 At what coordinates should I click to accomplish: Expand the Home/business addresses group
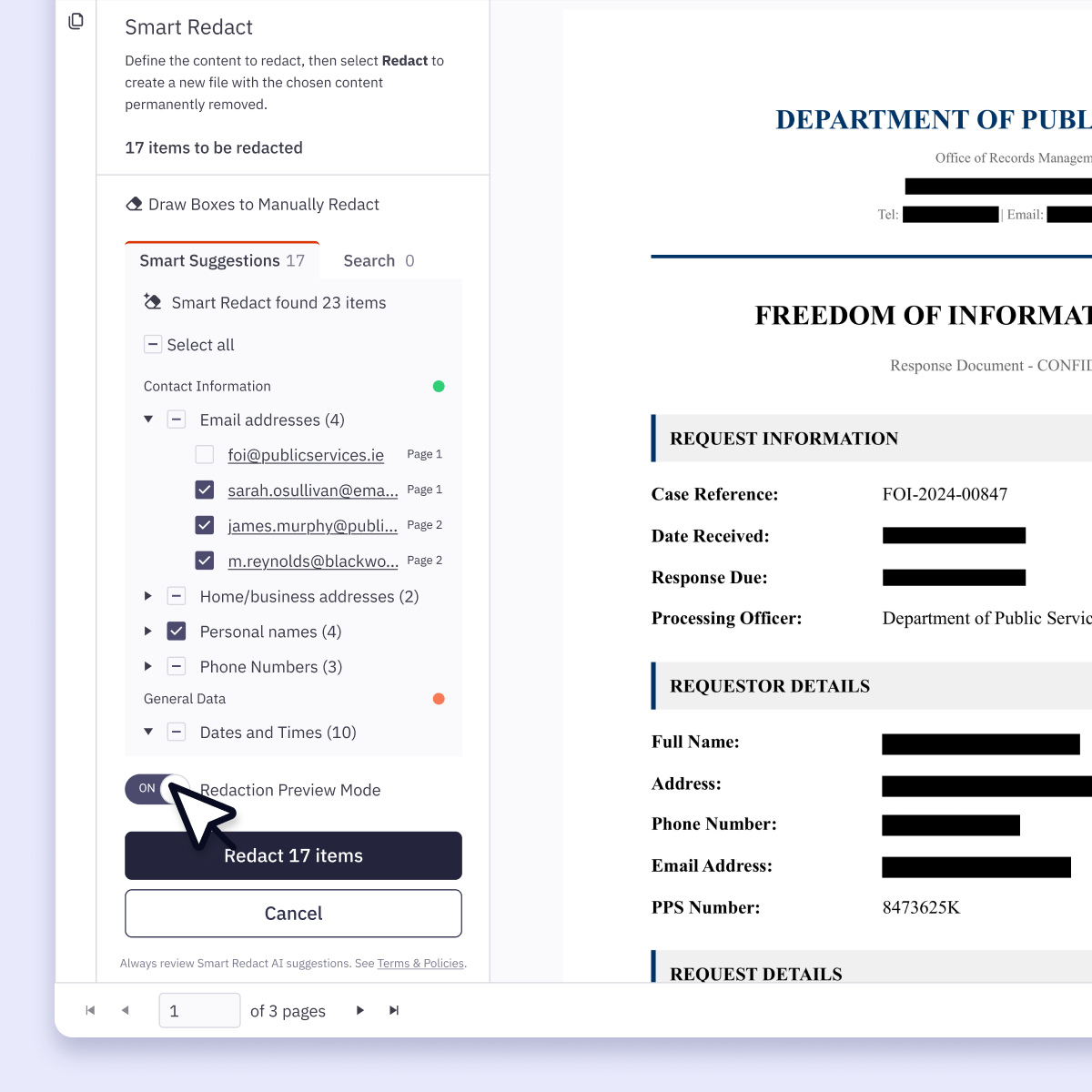pos(148,596)
